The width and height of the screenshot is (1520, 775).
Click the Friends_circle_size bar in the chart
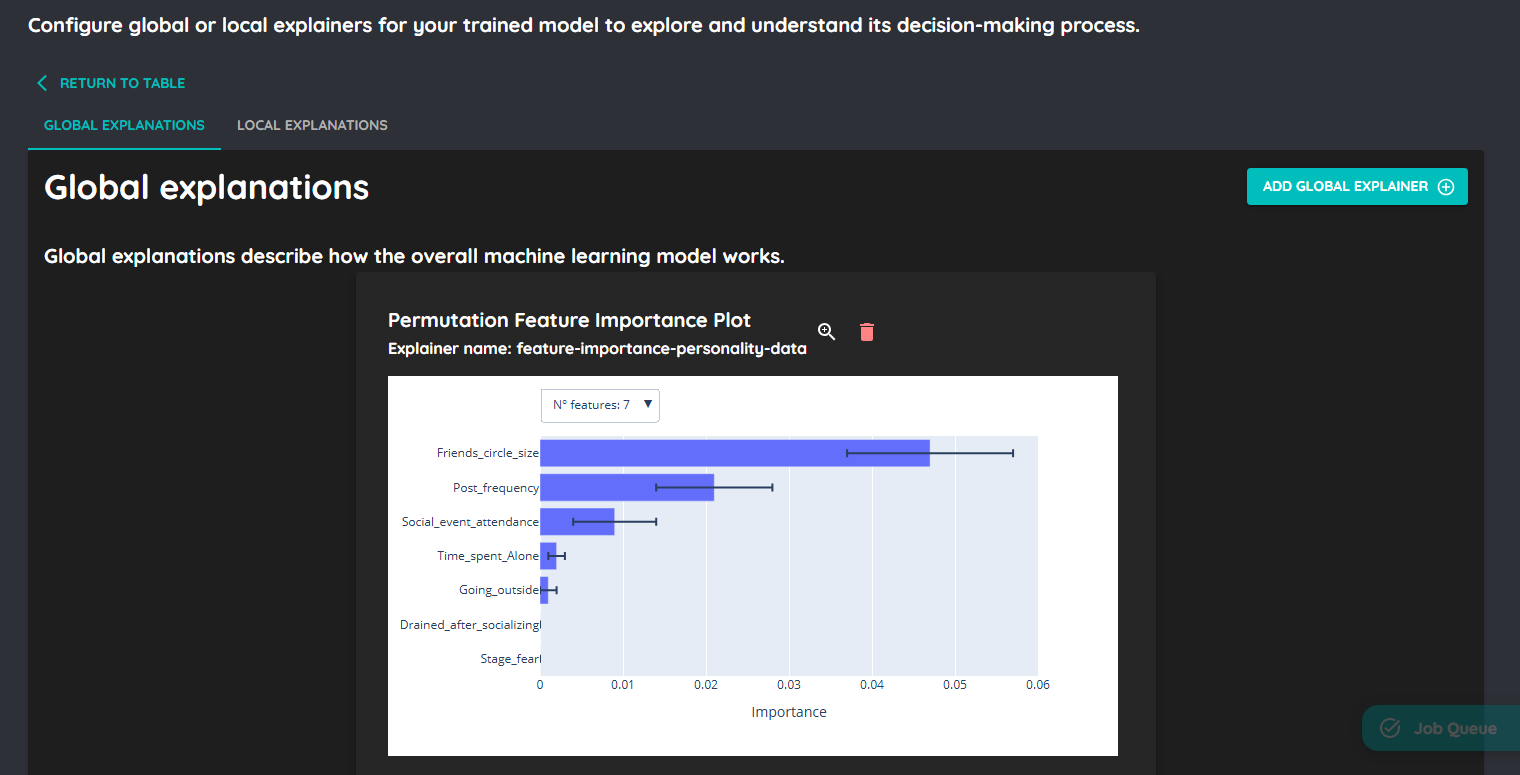[734, 453]
